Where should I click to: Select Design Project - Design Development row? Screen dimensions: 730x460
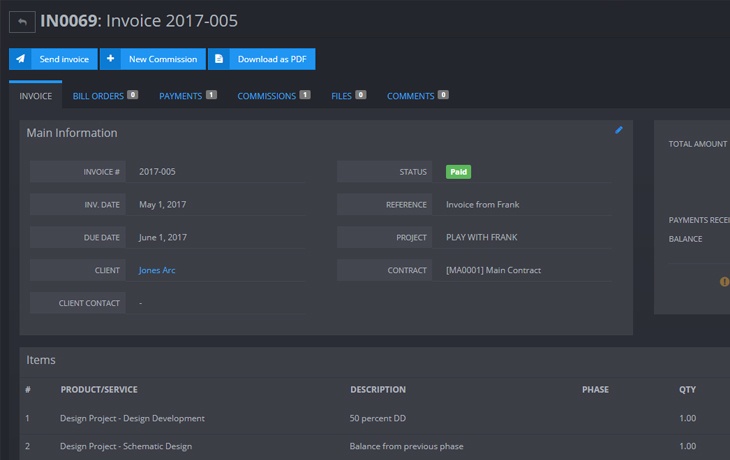tap(375, 418)
